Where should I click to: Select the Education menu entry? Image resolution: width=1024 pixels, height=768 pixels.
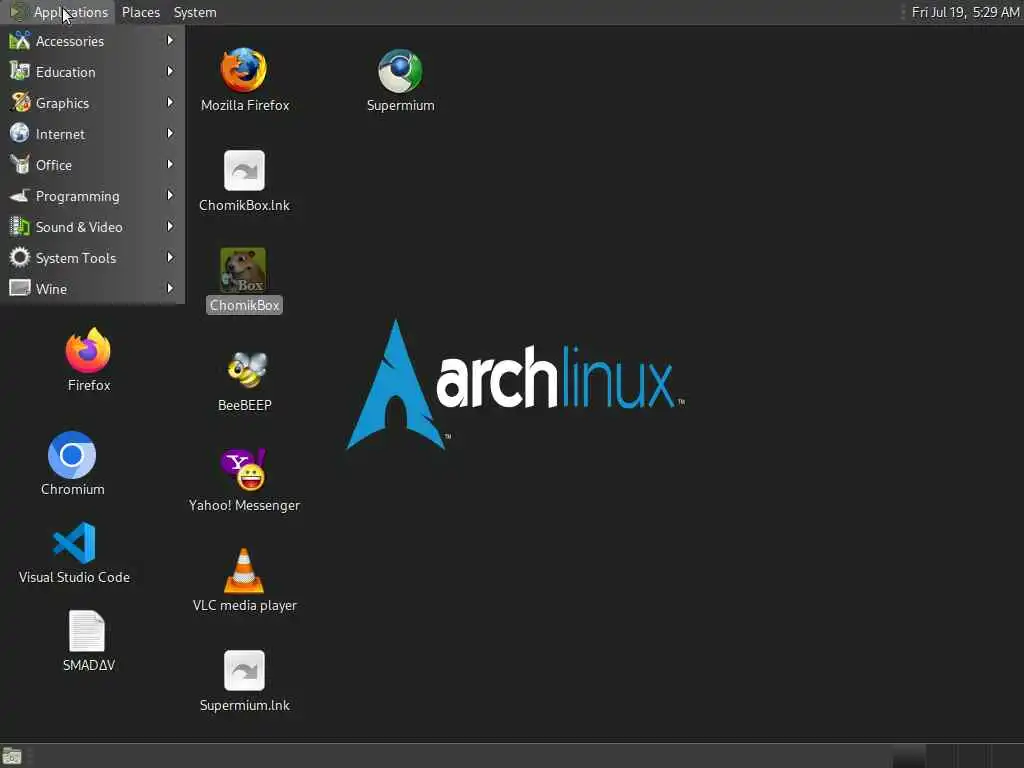click(x=93, y=71)
